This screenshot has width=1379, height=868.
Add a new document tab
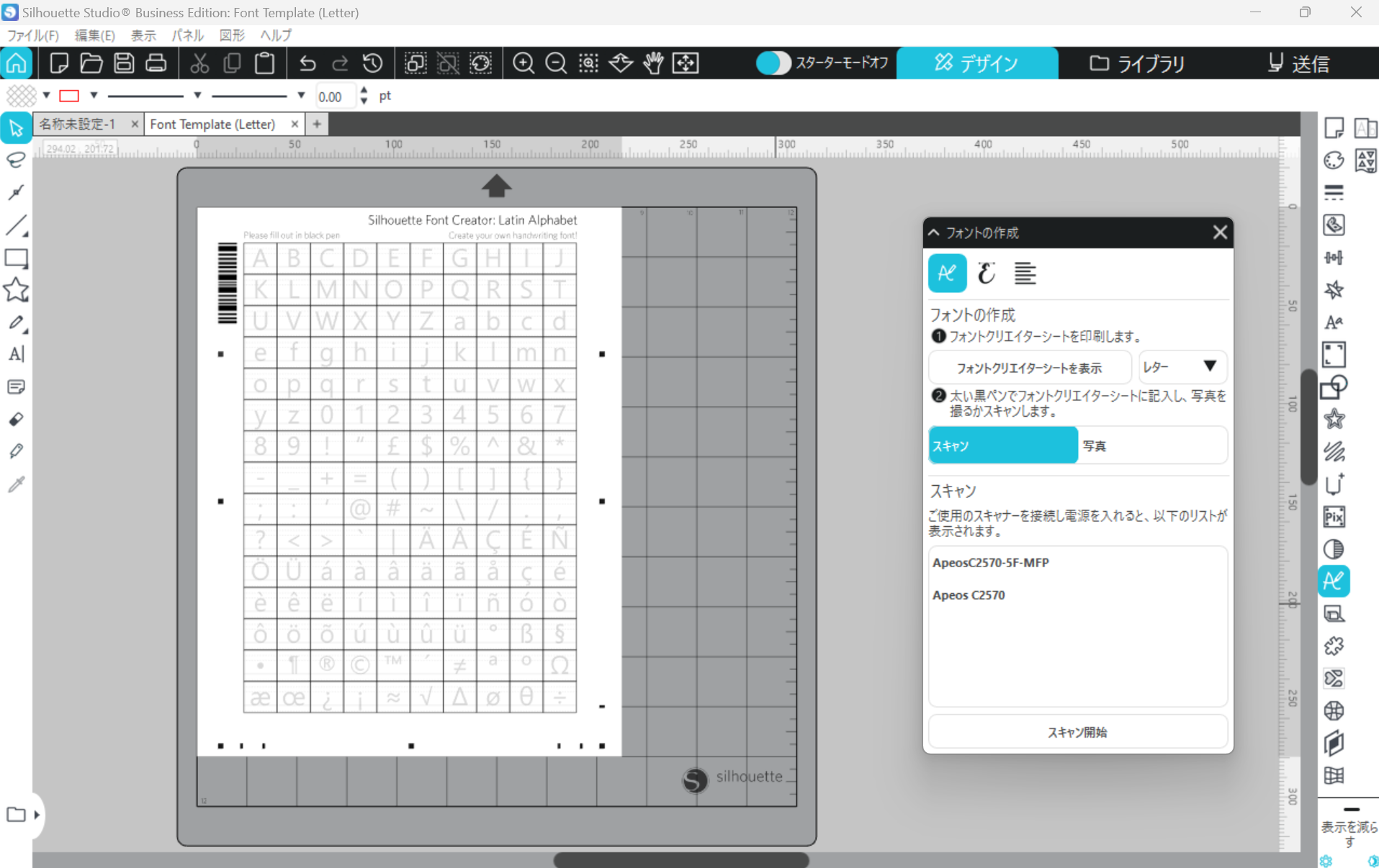click(317, 125)
